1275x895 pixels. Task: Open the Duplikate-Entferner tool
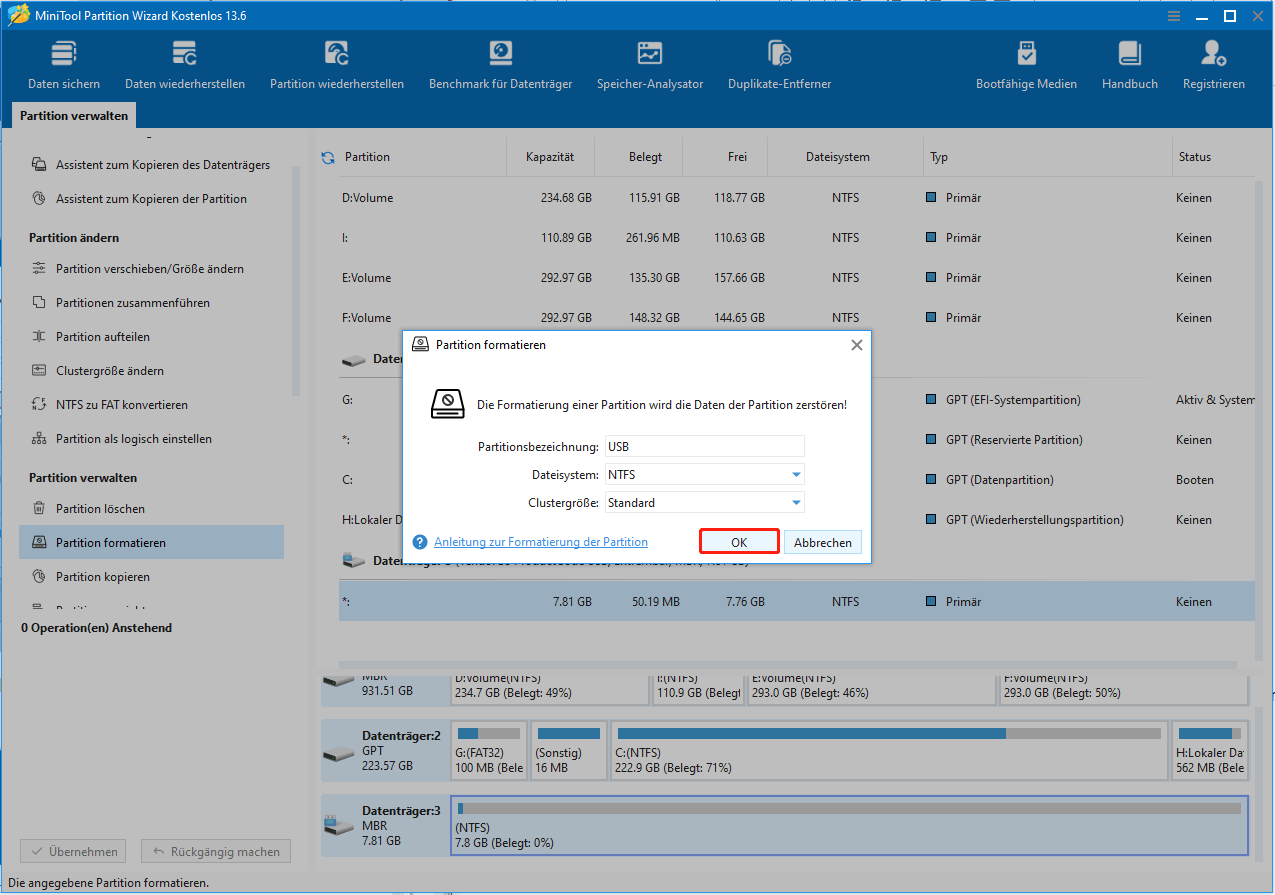coord(779,63)
